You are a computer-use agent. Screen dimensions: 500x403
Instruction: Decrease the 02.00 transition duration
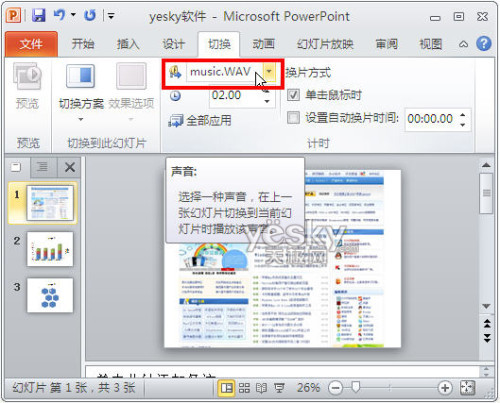pos(267,101)
